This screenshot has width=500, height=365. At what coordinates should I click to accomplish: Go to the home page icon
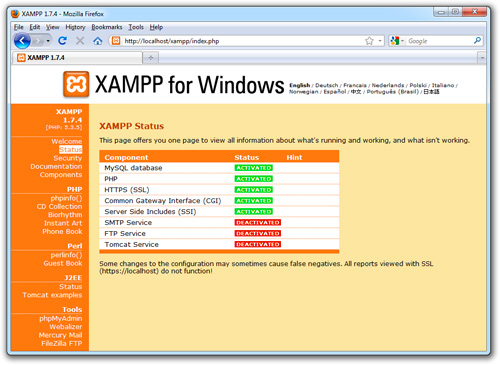pyautogui.click(x=98, y=41)
